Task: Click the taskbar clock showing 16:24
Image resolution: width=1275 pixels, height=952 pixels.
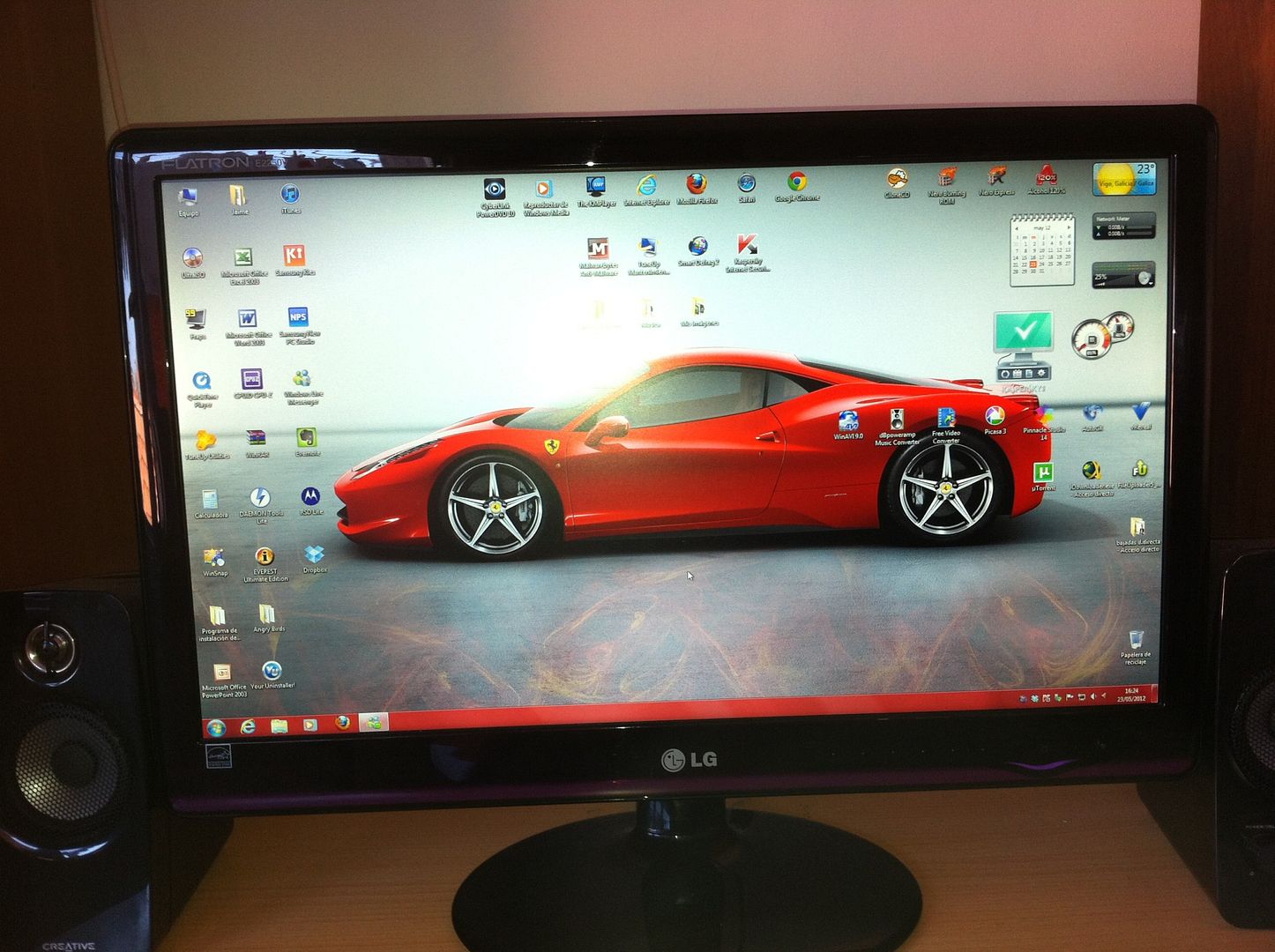Action: pyautogui.click(x=1130, y=695)
